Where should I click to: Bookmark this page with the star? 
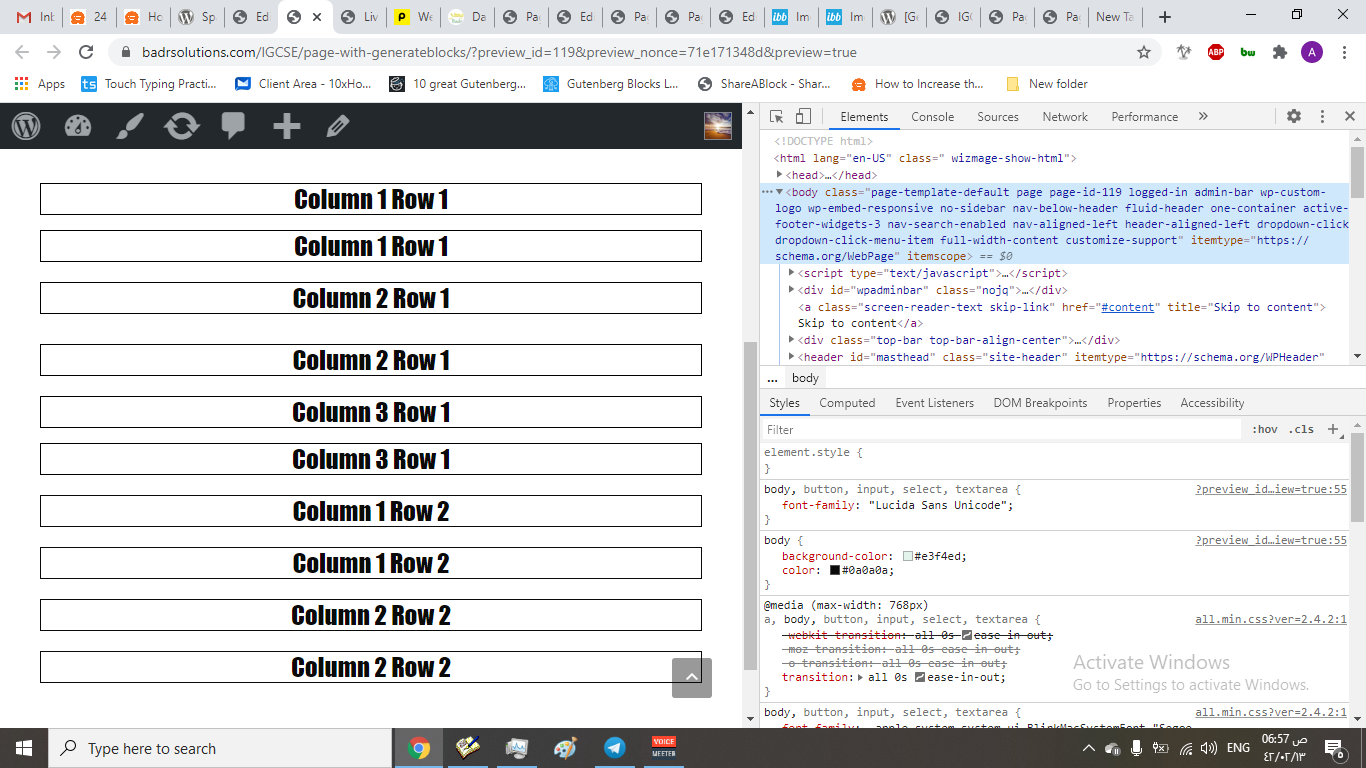point(1144,52)
